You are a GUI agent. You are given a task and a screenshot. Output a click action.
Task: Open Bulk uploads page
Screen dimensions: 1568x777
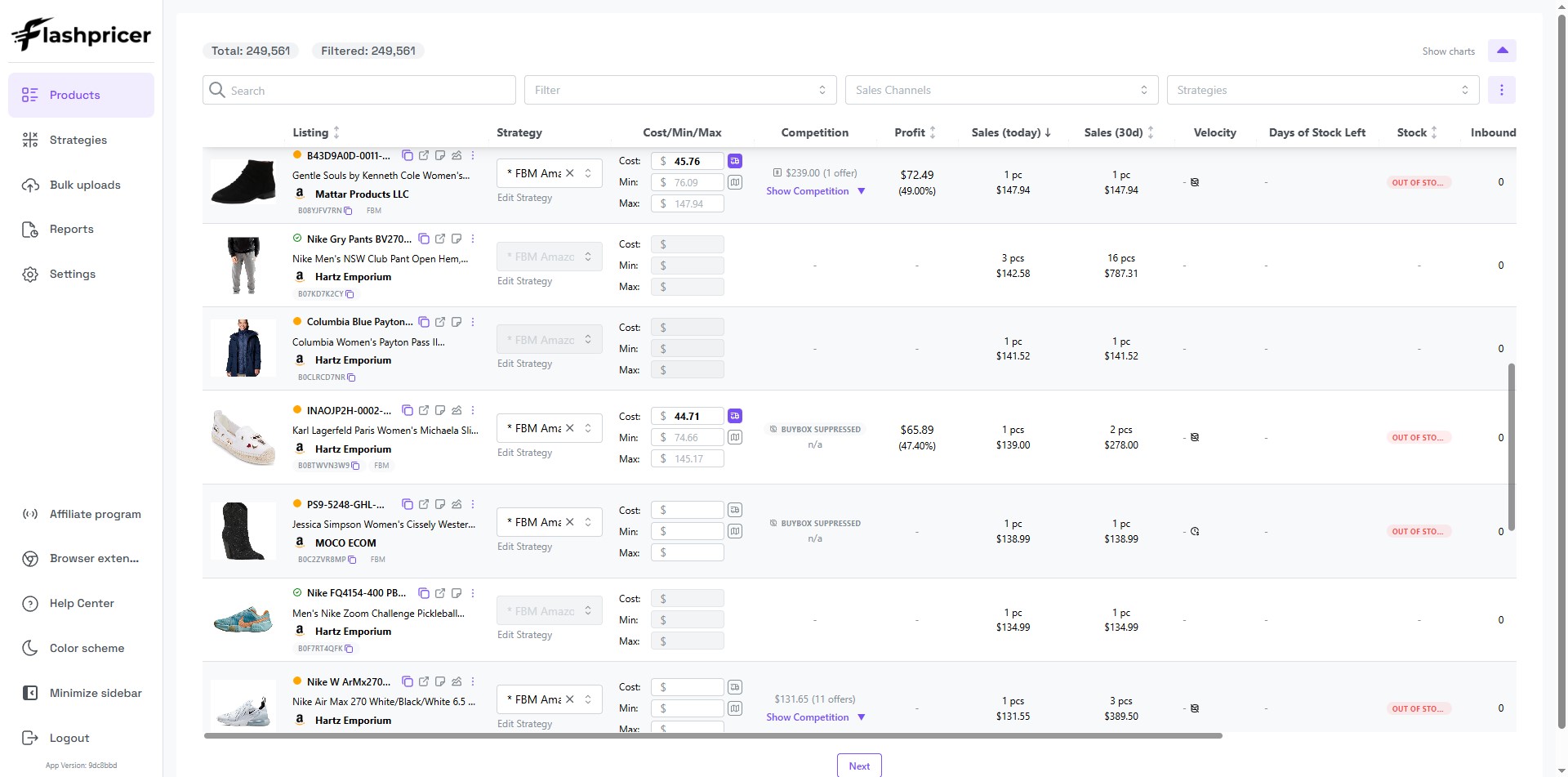point(81,185)
